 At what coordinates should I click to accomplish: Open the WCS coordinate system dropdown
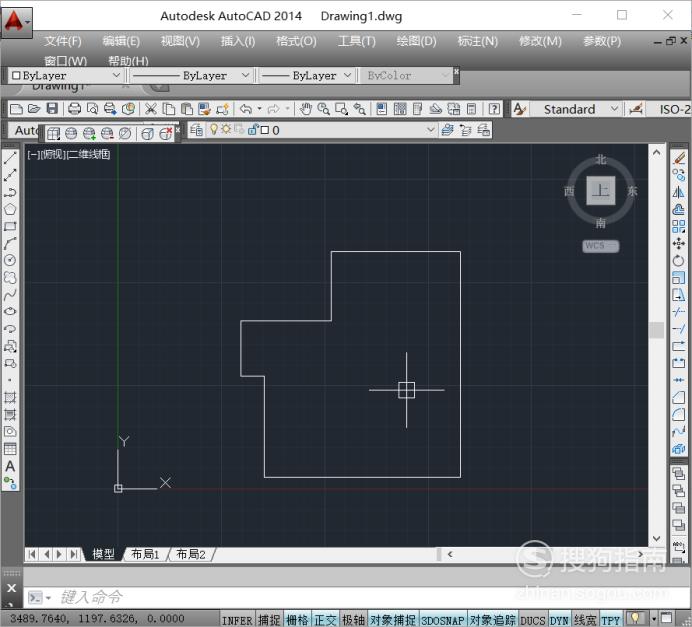click(x=600, y=246)
